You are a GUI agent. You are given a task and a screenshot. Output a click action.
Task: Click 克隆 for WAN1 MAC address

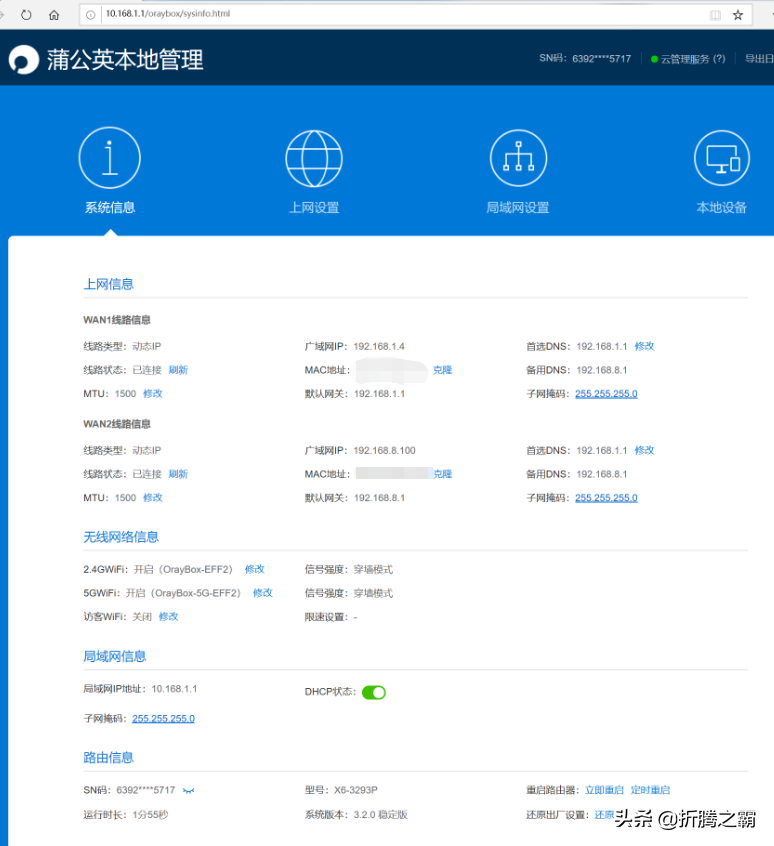click(x=442, y=370)
